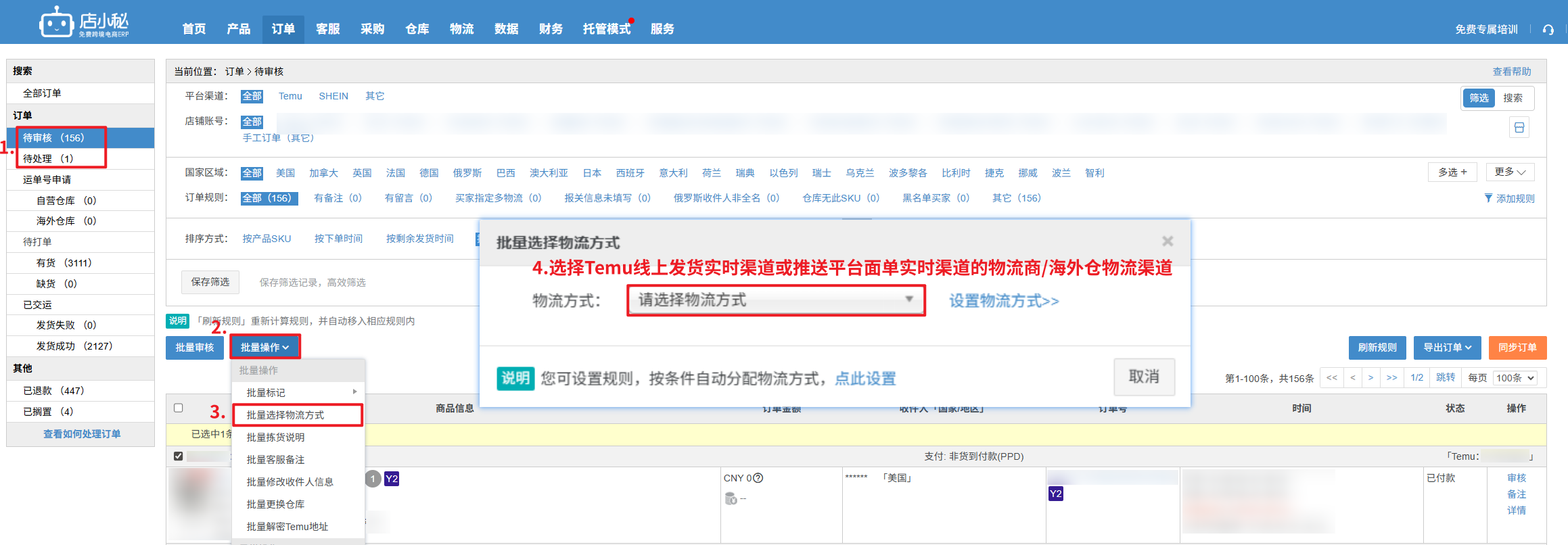Uncheck the selected Temu order checkbox

coord(179,456)
